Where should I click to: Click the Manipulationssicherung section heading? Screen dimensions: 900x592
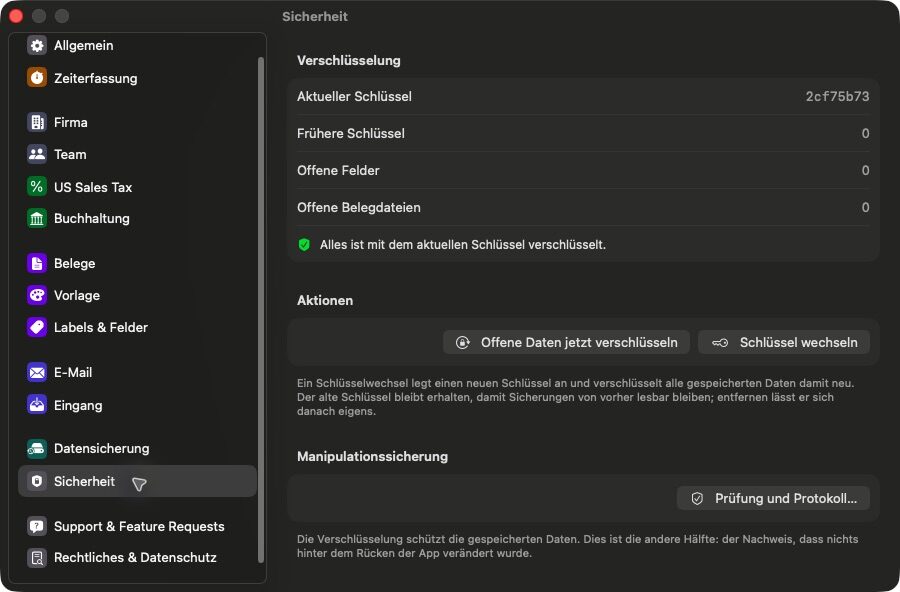373,456
